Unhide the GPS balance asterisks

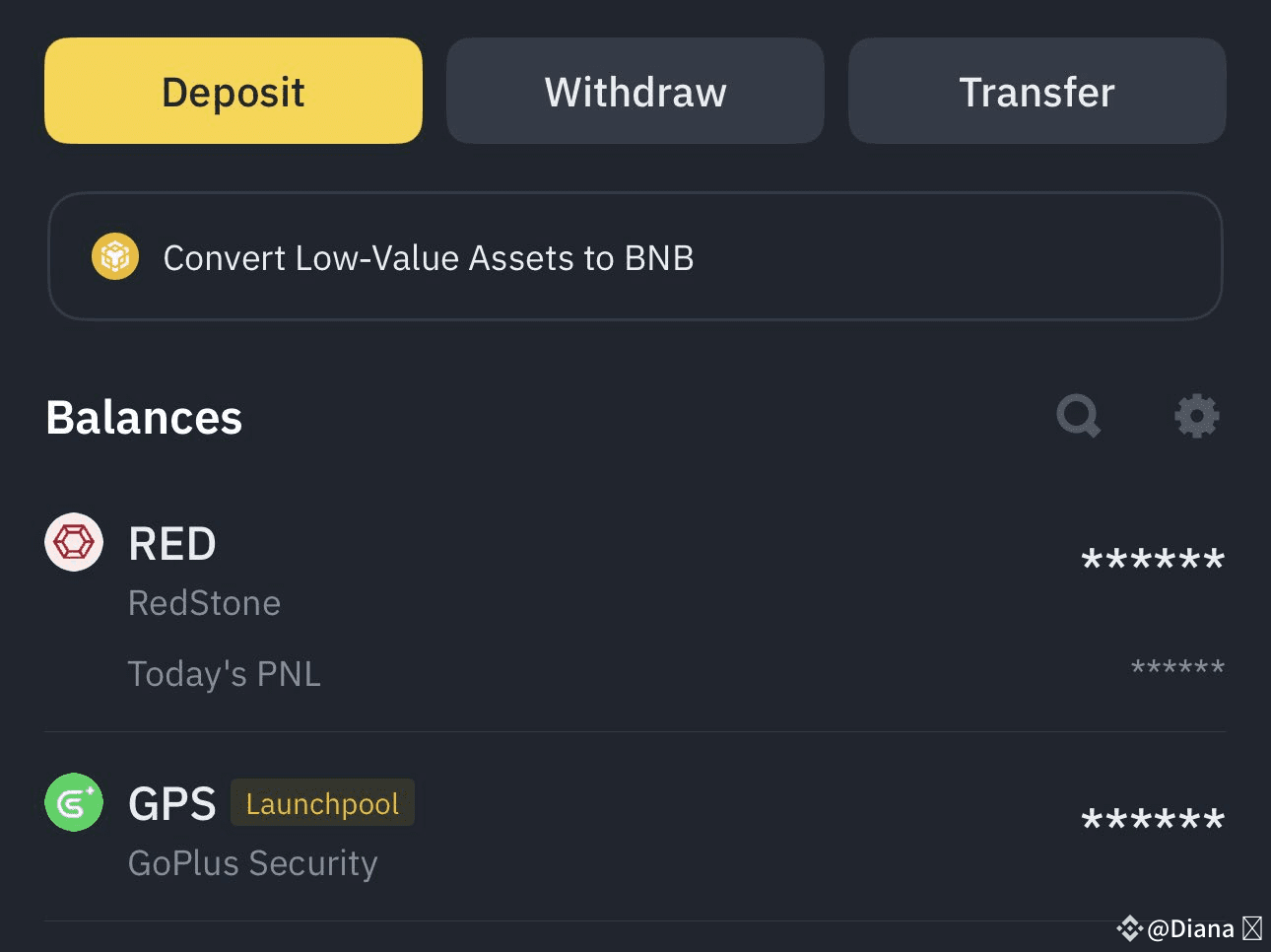(1152, 820)
